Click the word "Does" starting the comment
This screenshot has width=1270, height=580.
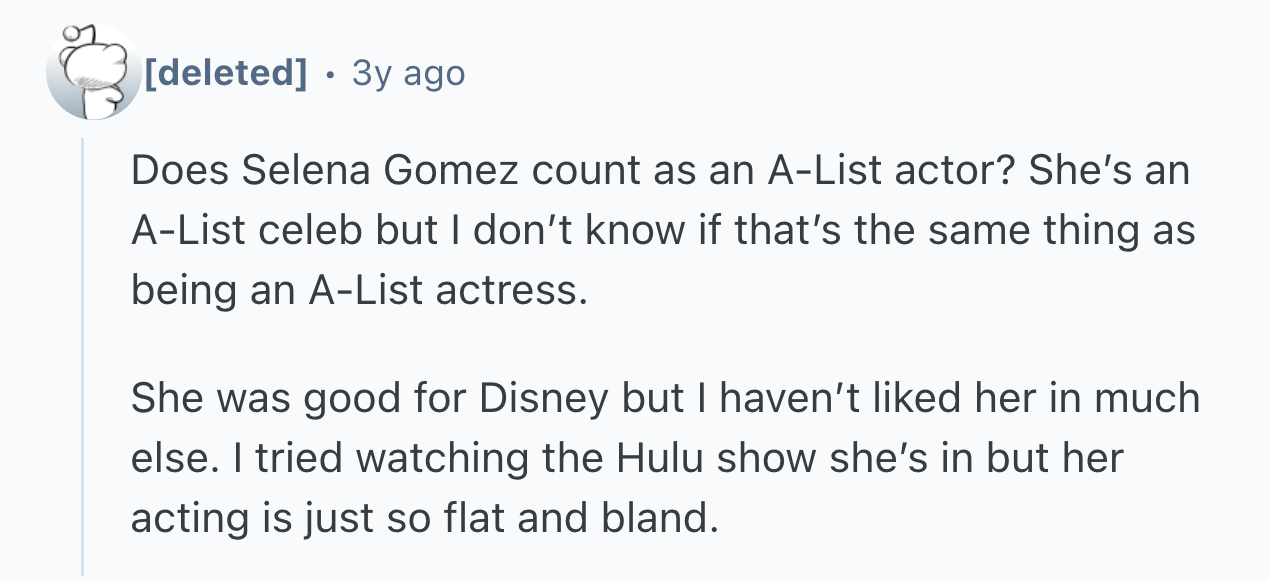tap(170, 171)
